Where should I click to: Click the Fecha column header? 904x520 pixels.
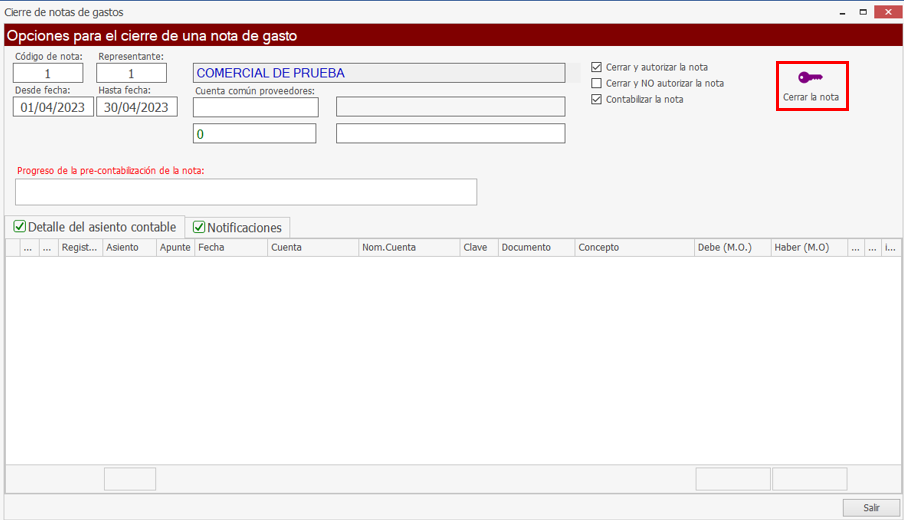click(231, 248)
